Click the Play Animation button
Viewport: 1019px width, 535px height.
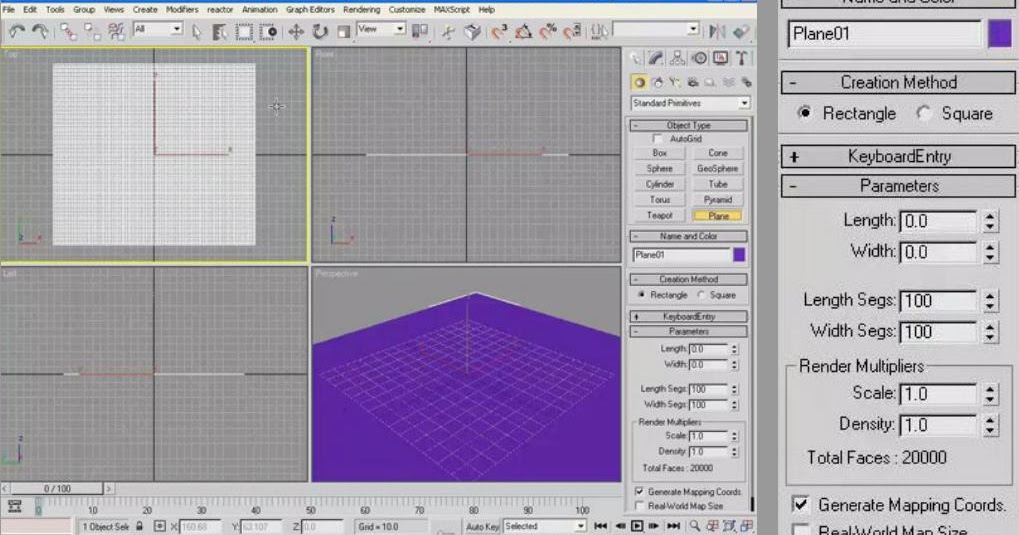pyautogui.click(x=637, y=526)
